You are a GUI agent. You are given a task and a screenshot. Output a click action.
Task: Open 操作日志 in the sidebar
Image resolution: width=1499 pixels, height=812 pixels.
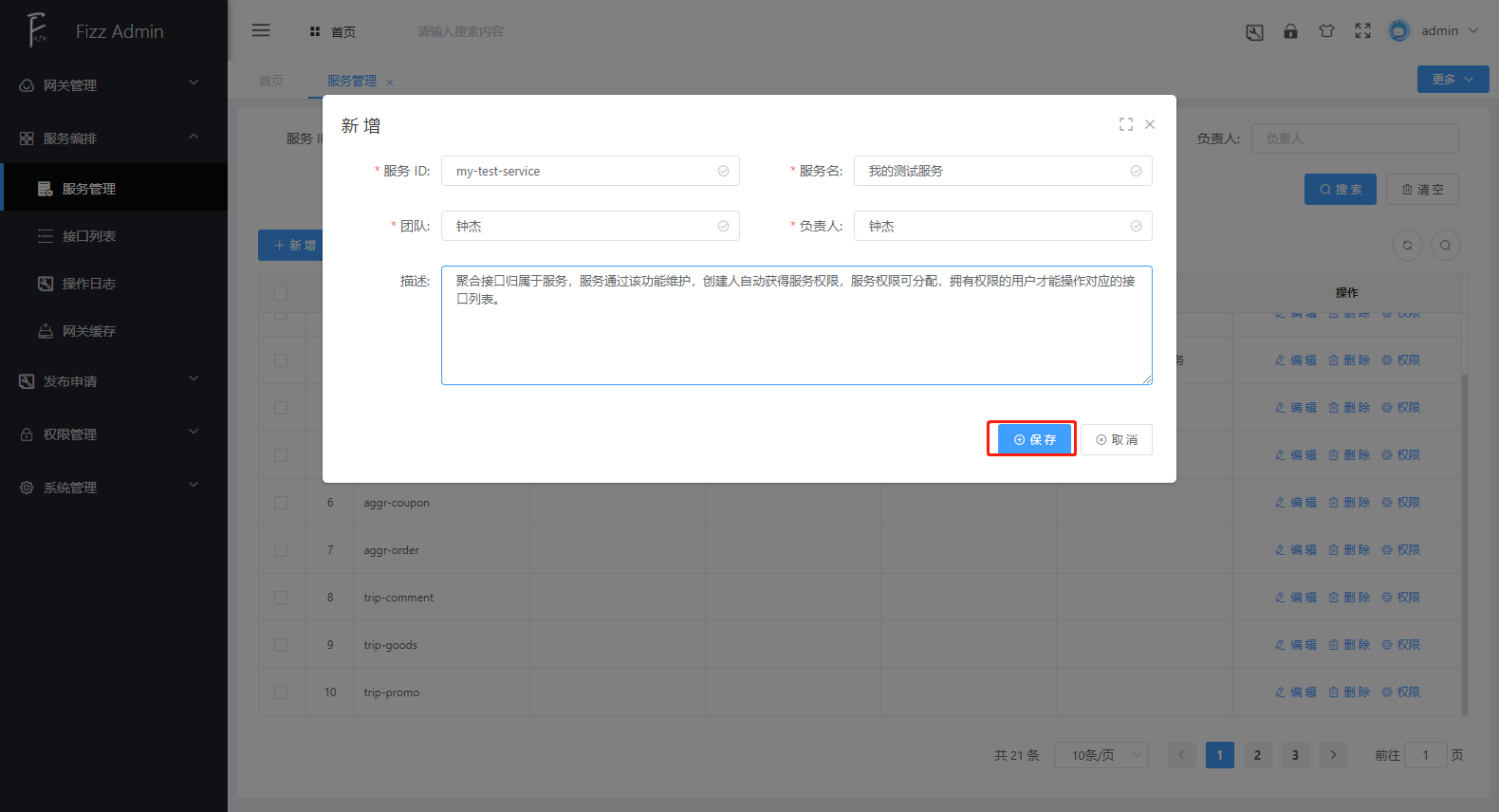[89, 284]
